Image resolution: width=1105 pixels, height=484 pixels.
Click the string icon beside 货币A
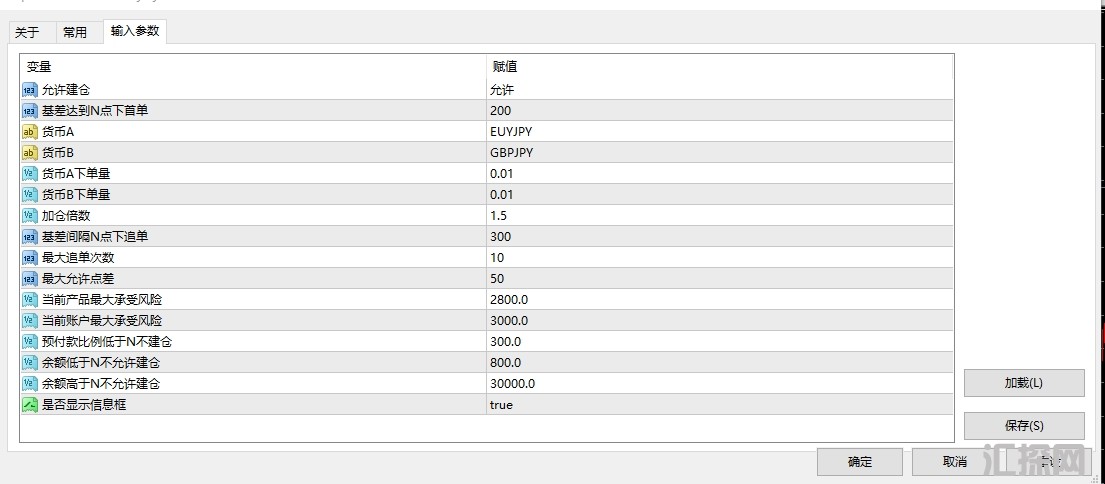pyautogui.click(x=29, y=131)
